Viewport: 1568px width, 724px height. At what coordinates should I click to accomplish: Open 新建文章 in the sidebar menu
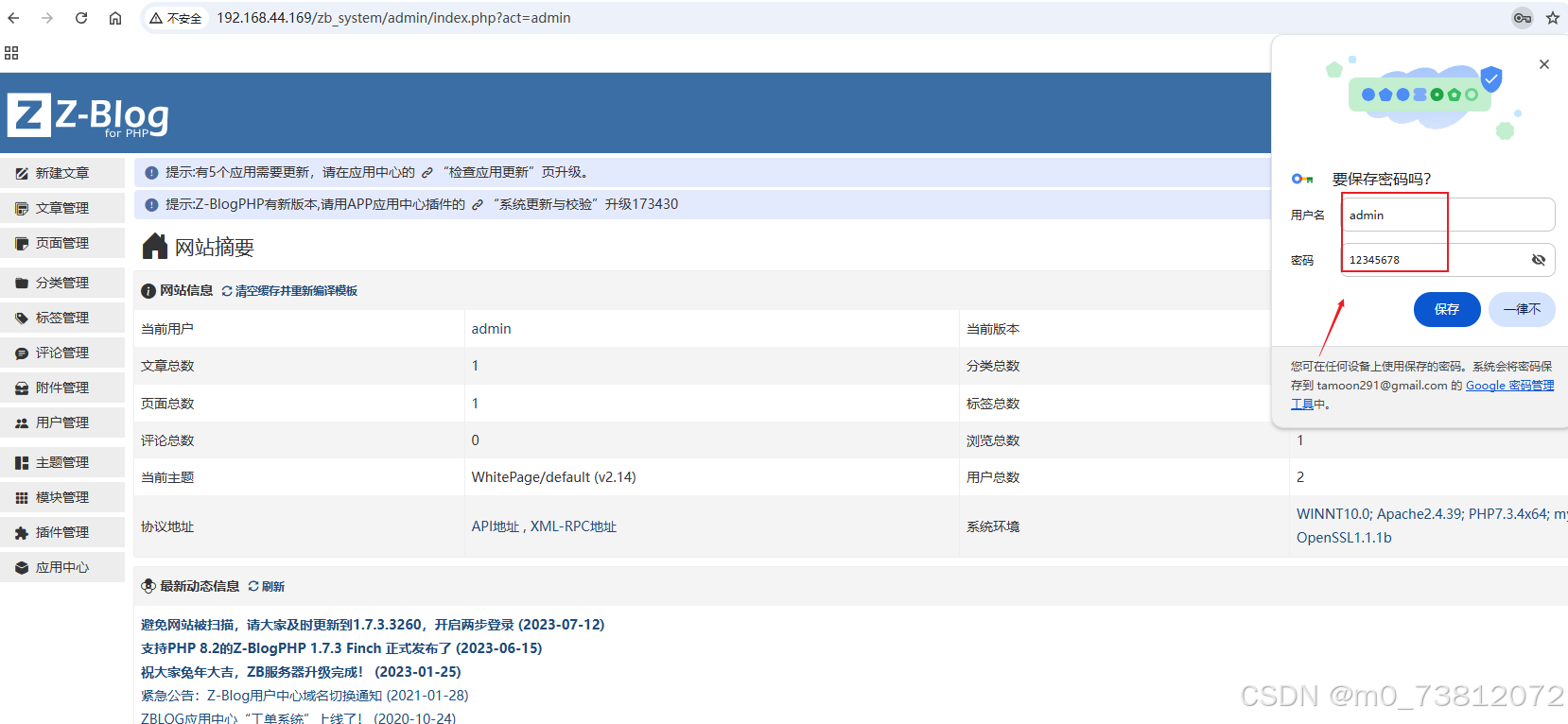pos(62,173)
